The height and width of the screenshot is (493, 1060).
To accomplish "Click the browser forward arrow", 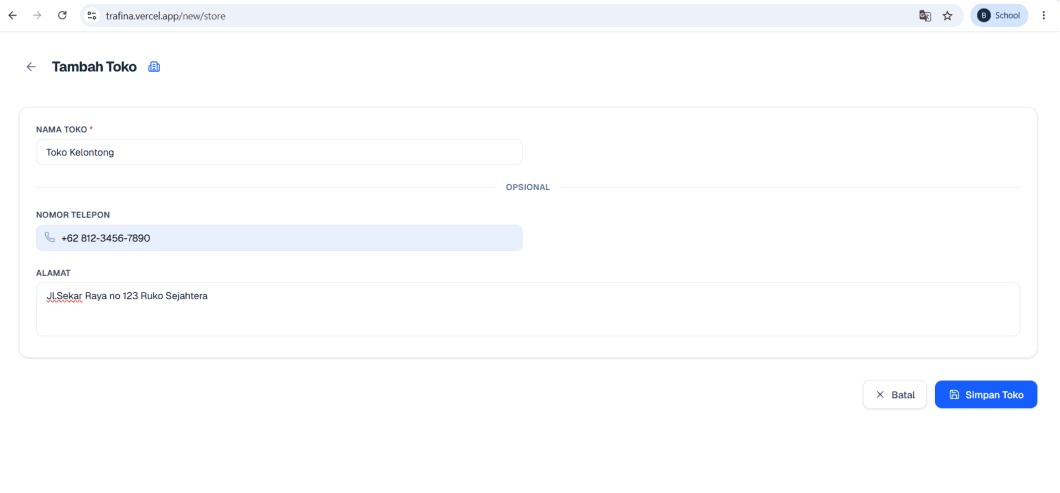I will 37,16.
